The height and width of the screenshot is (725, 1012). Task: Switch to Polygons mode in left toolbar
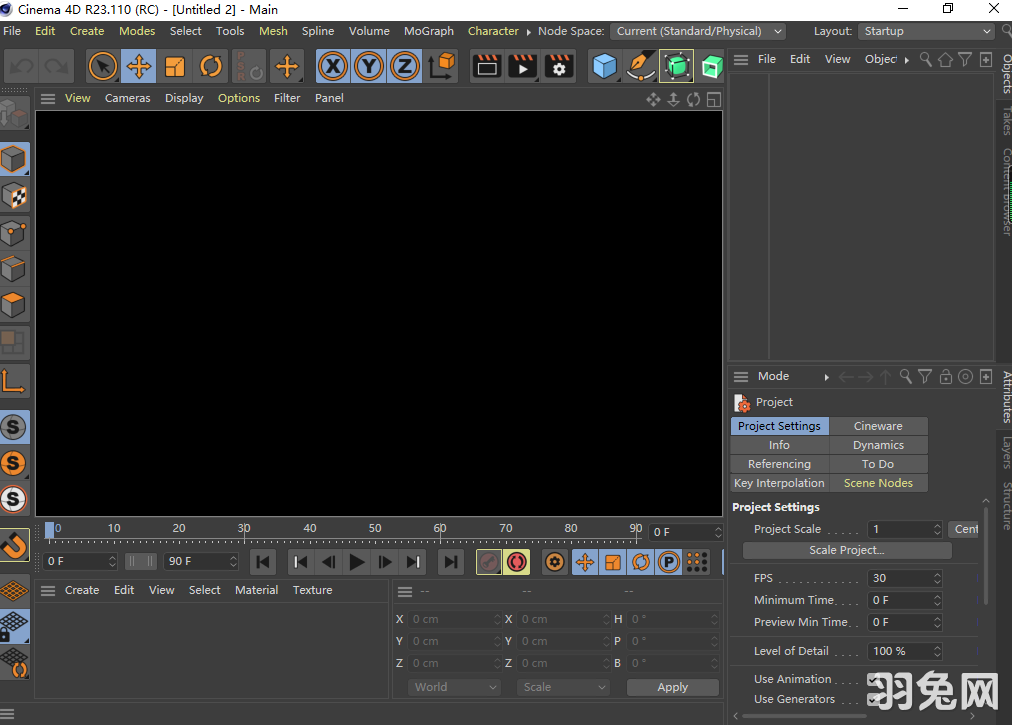14,305
